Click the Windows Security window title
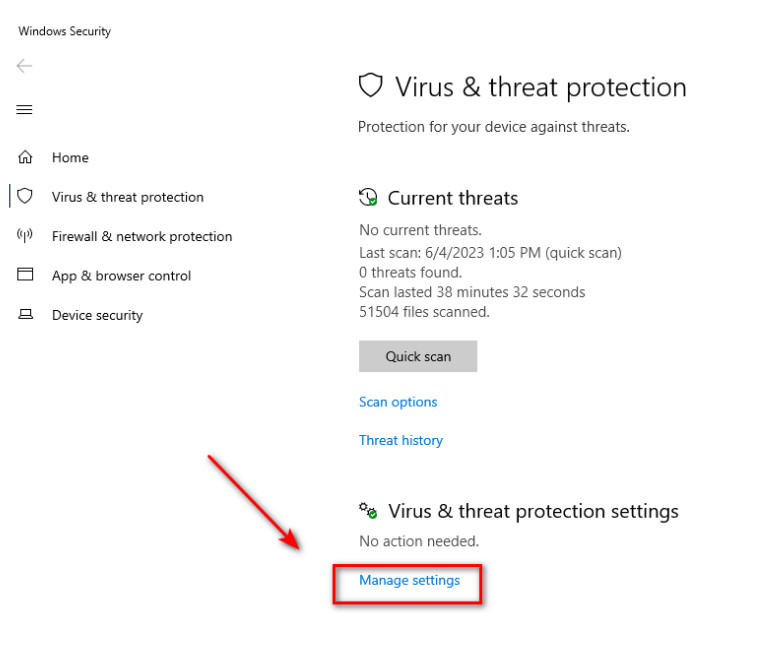This screenshot has height=651, width=781. point(64,31)
